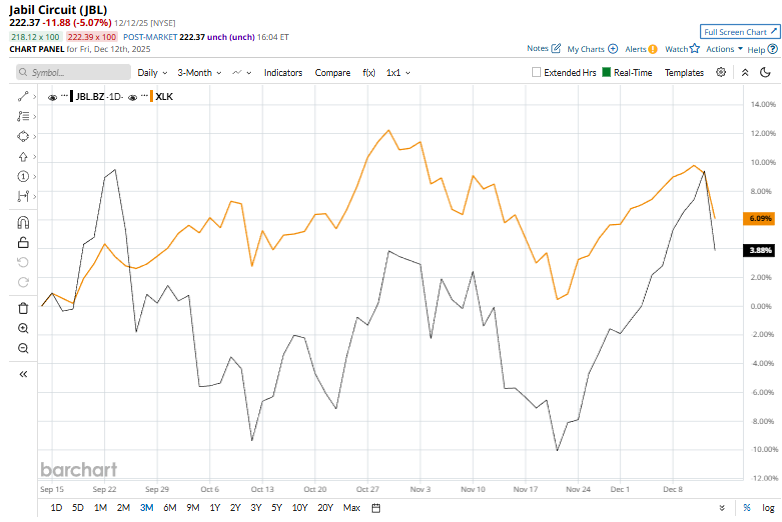782x522 pixels.
Task: Select the 2Y time range
Action: [x=235, y=508]
